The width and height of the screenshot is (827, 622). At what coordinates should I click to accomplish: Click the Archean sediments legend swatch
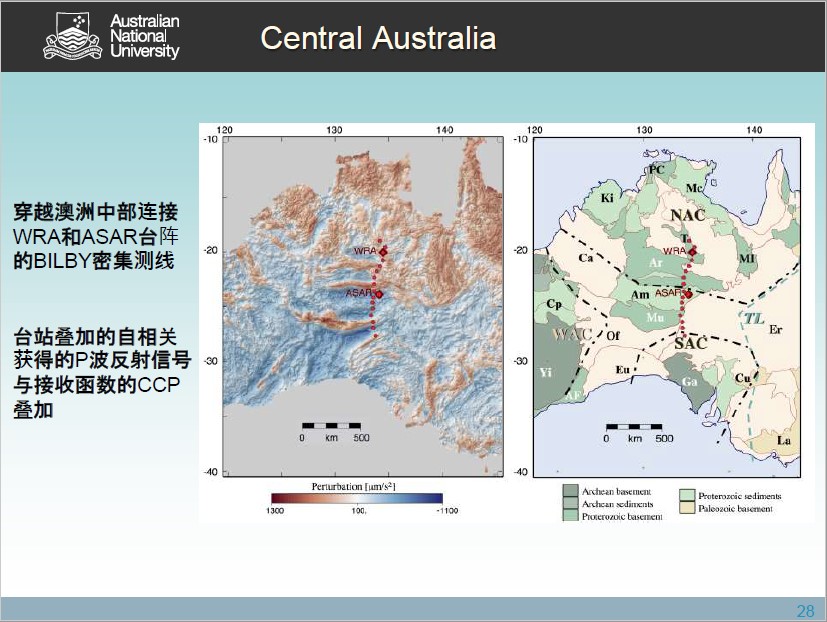point(570,504)
